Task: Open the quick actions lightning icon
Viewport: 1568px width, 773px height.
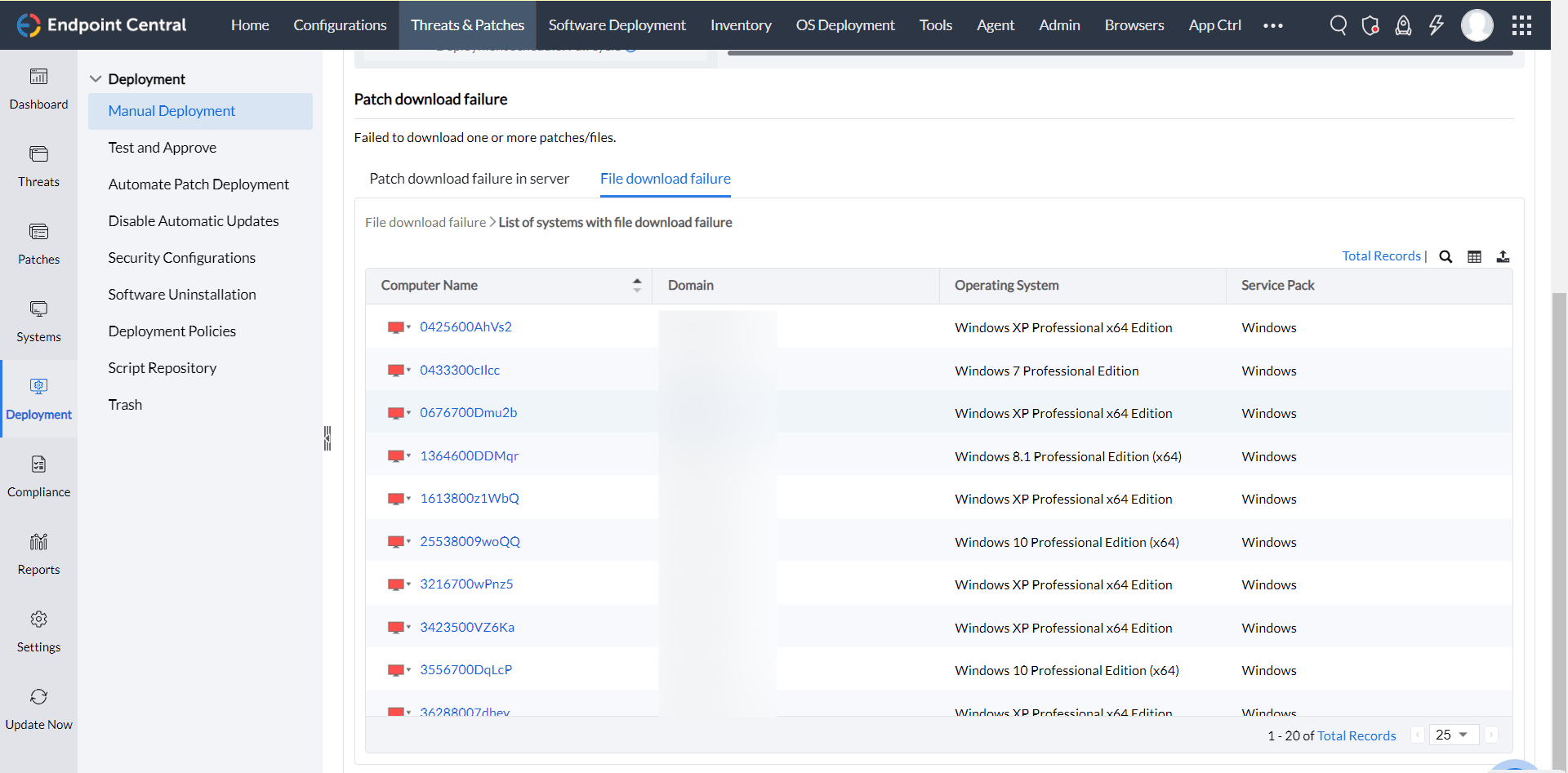Action: [x=1436, y=25]
